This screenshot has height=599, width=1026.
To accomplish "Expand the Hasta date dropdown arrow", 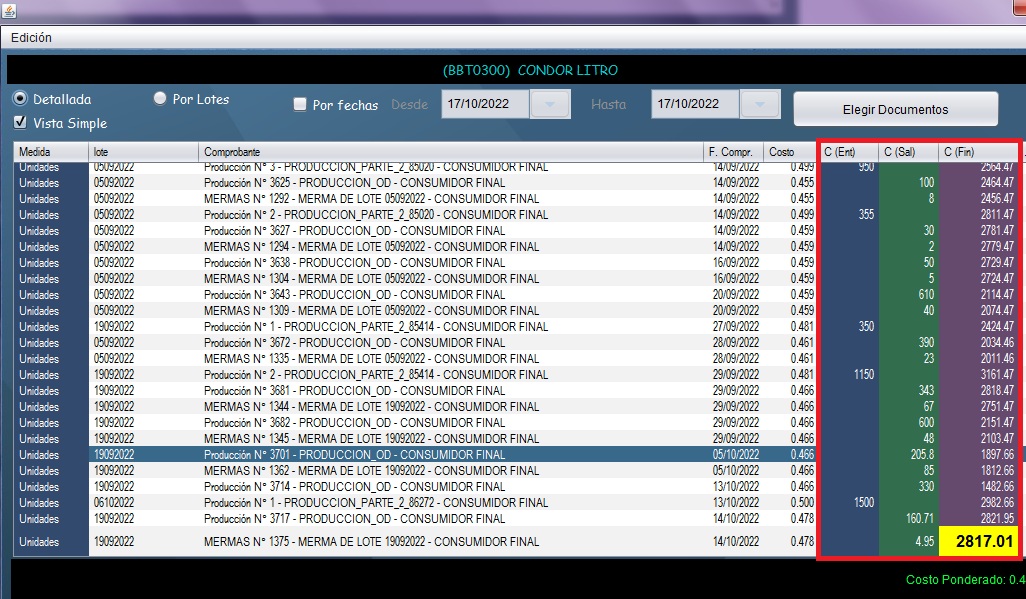I will tap(760, 104).
